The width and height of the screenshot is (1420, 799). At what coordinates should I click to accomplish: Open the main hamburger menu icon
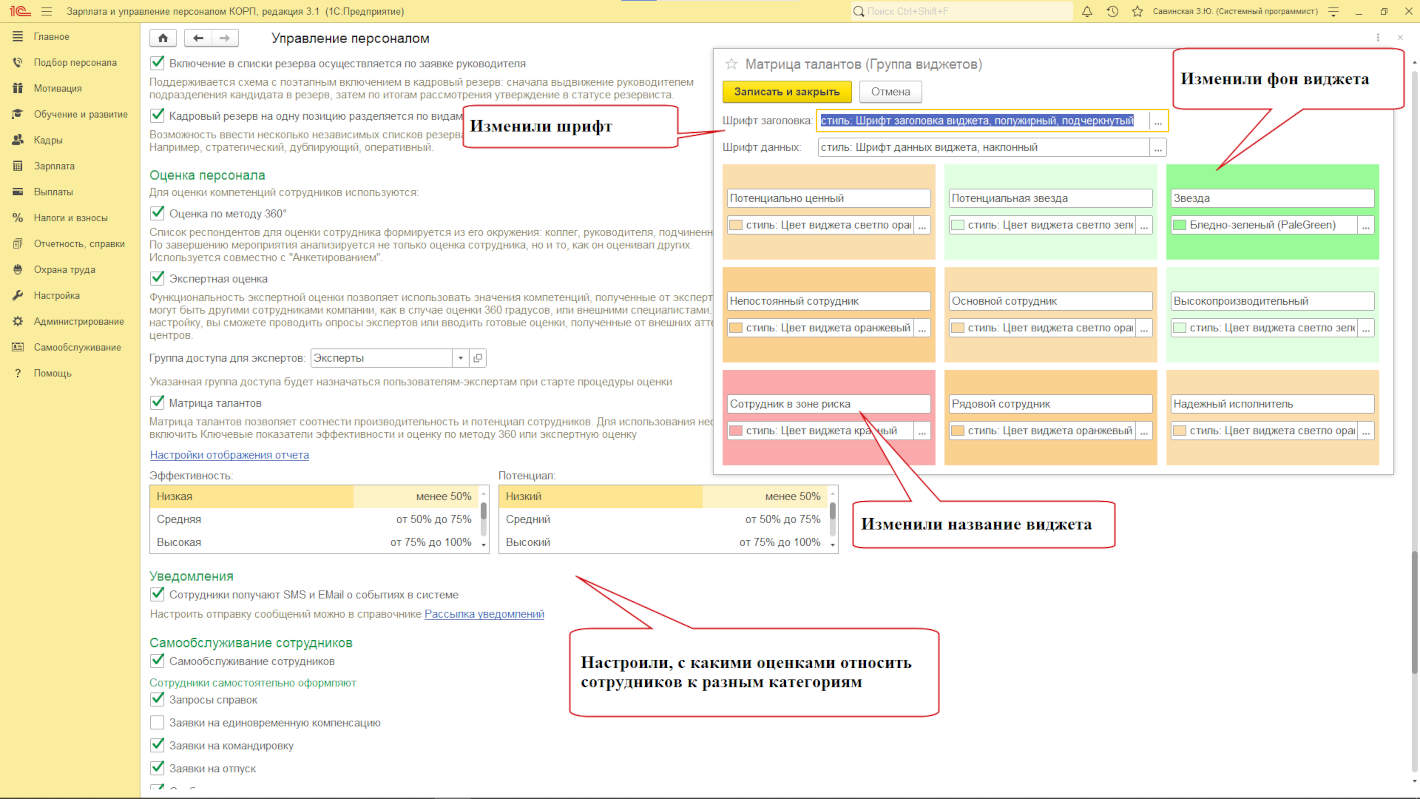tap(47, 11)
